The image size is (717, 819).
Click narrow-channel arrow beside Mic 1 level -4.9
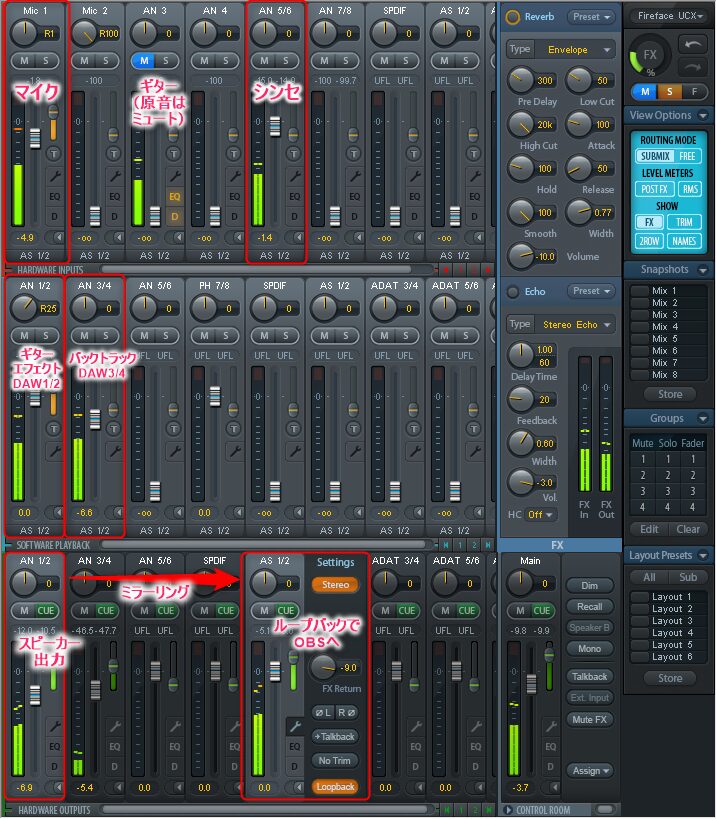57,238
